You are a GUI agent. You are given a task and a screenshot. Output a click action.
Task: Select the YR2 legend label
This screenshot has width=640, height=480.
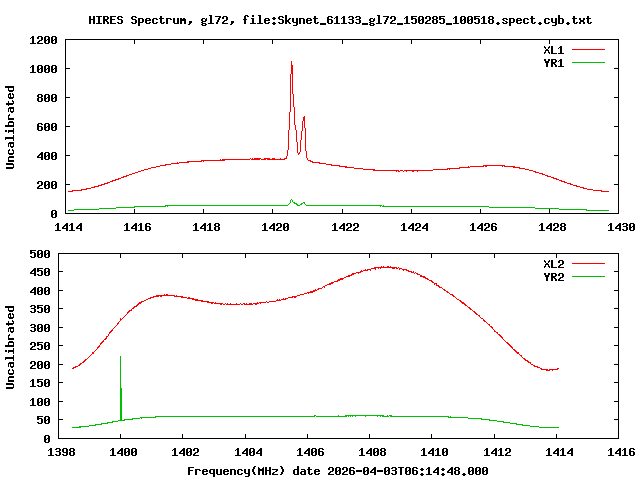click(553, 277)
